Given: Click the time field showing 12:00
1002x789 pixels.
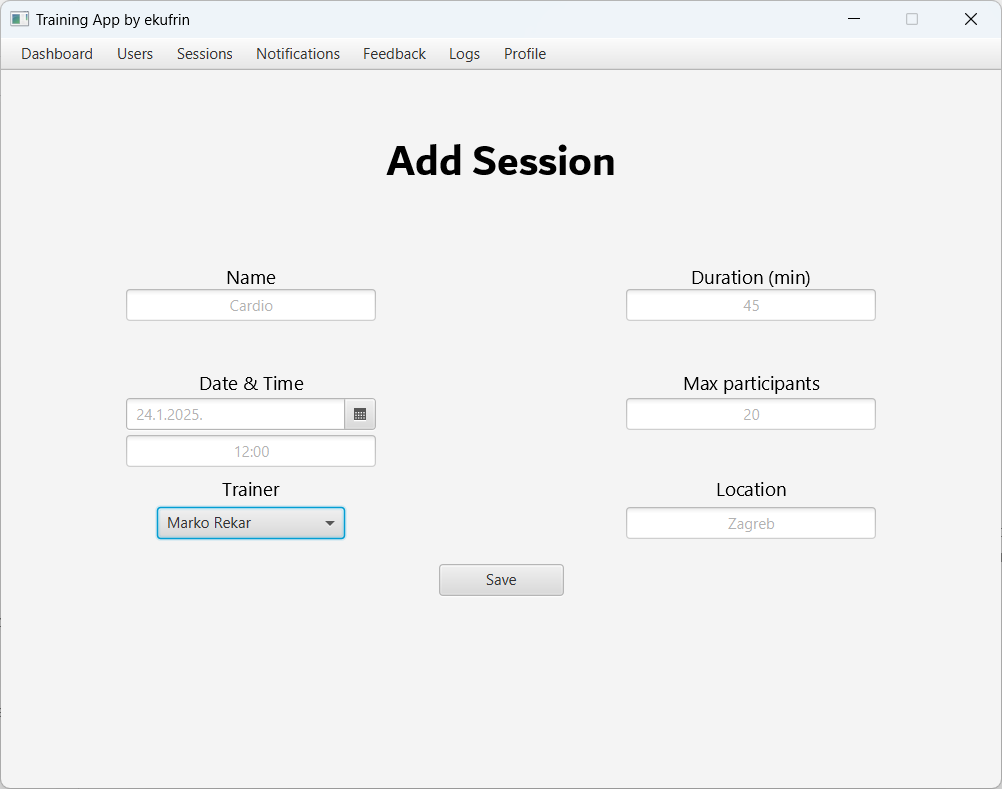Looking at the screenshot, I should point(250,452).
